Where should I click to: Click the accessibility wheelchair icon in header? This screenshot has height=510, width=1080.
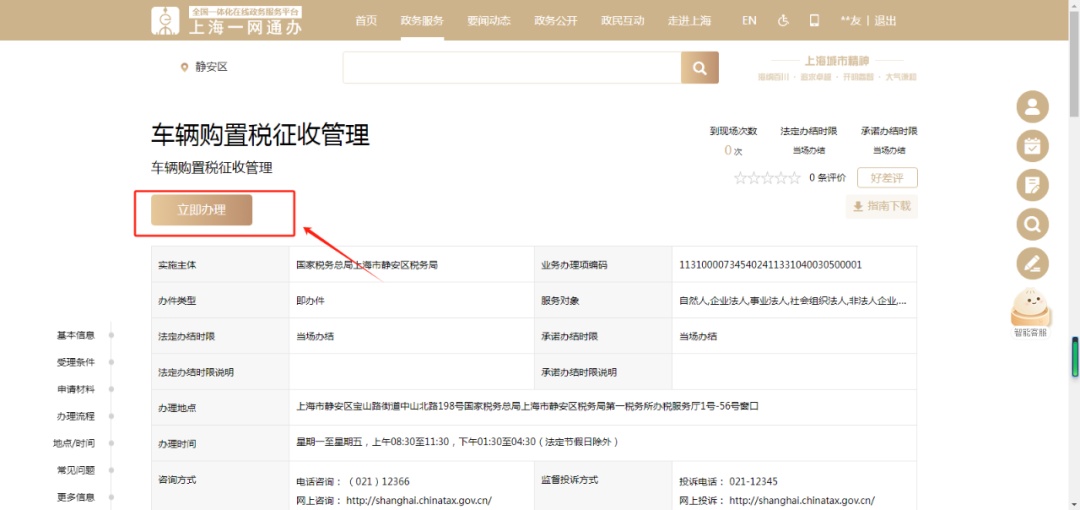783,21
